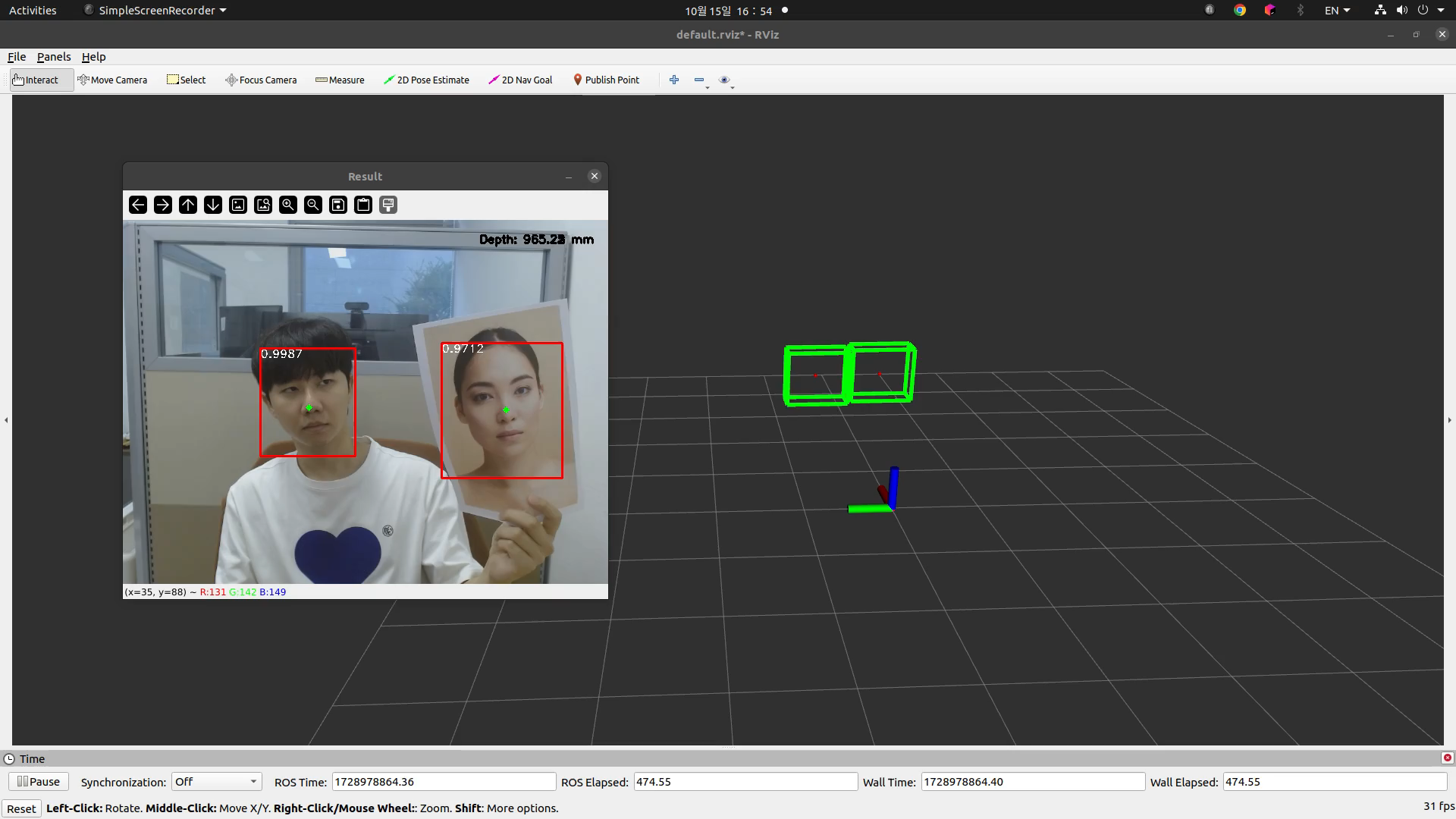
Task: Open the EN input language dropdown
Action: pos(1337,11)
